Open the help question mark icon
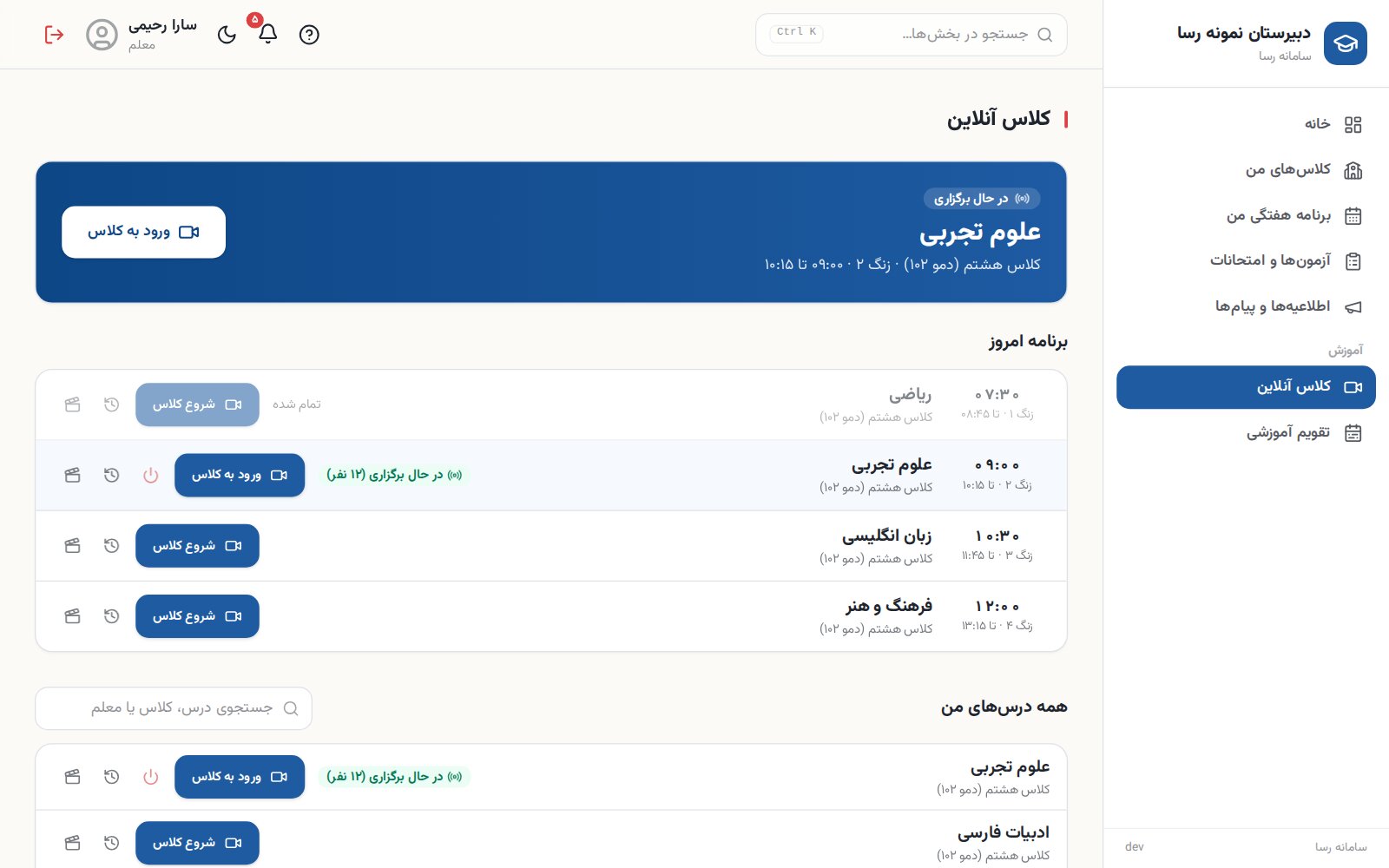 click(309, 35)
